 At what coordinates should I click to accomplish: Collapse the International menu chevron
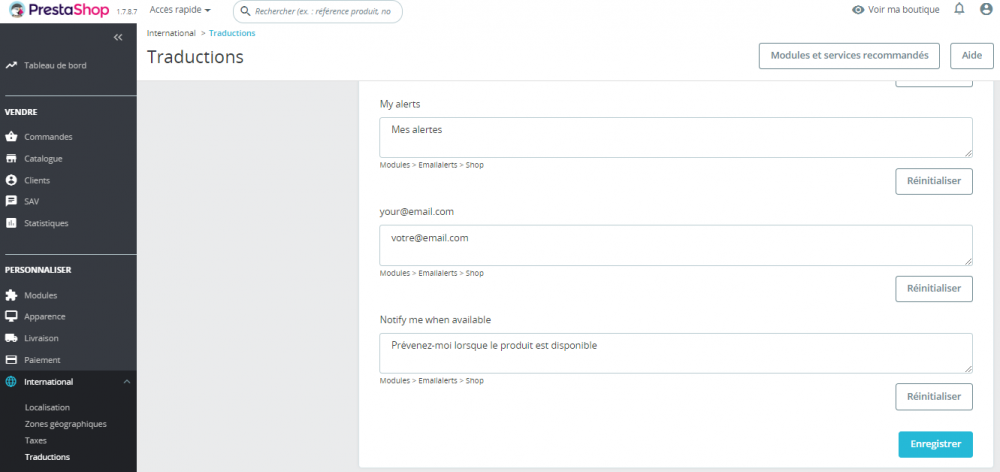click(x=126, y=382)
